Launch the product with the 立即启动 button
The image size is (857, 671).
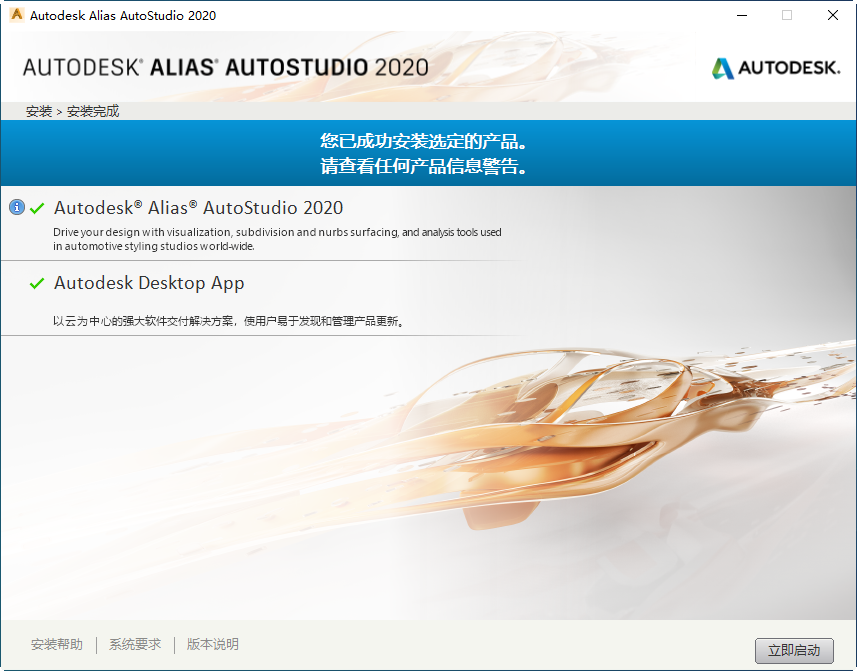794,650
